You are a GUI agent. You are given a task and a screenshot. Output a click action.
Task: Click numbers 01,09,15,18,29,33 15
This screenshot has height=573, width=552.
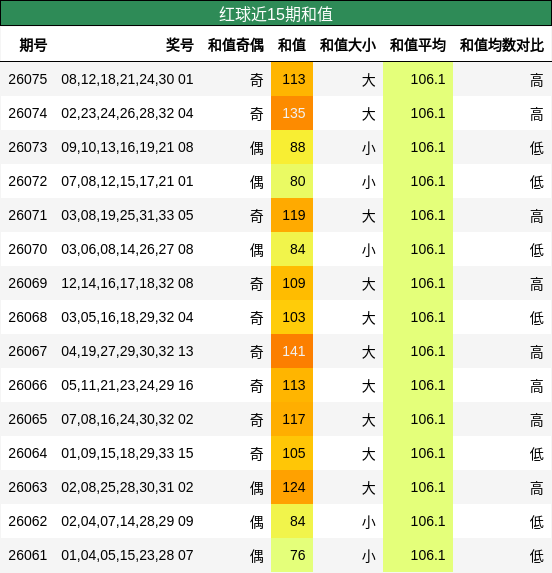(127, 453)
